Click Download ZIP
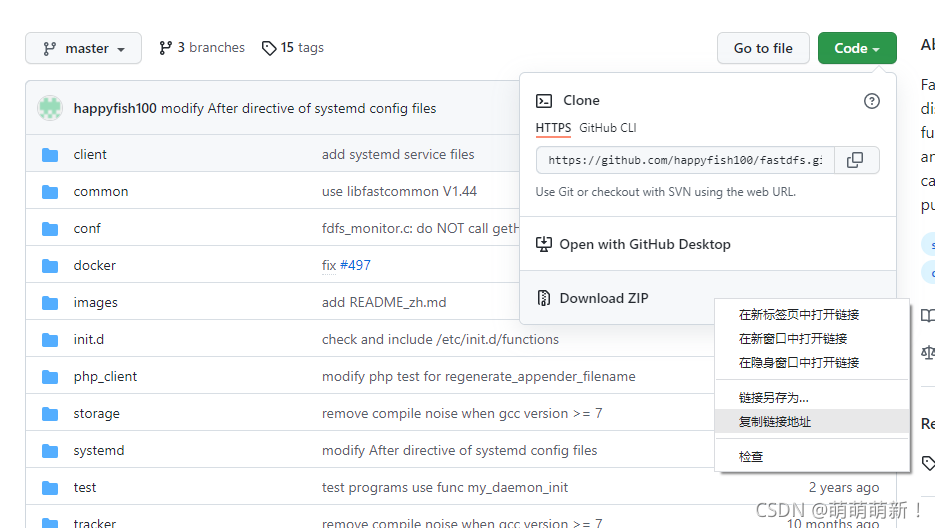The height and width of the screenshot is (528, 935). point(603,298)
